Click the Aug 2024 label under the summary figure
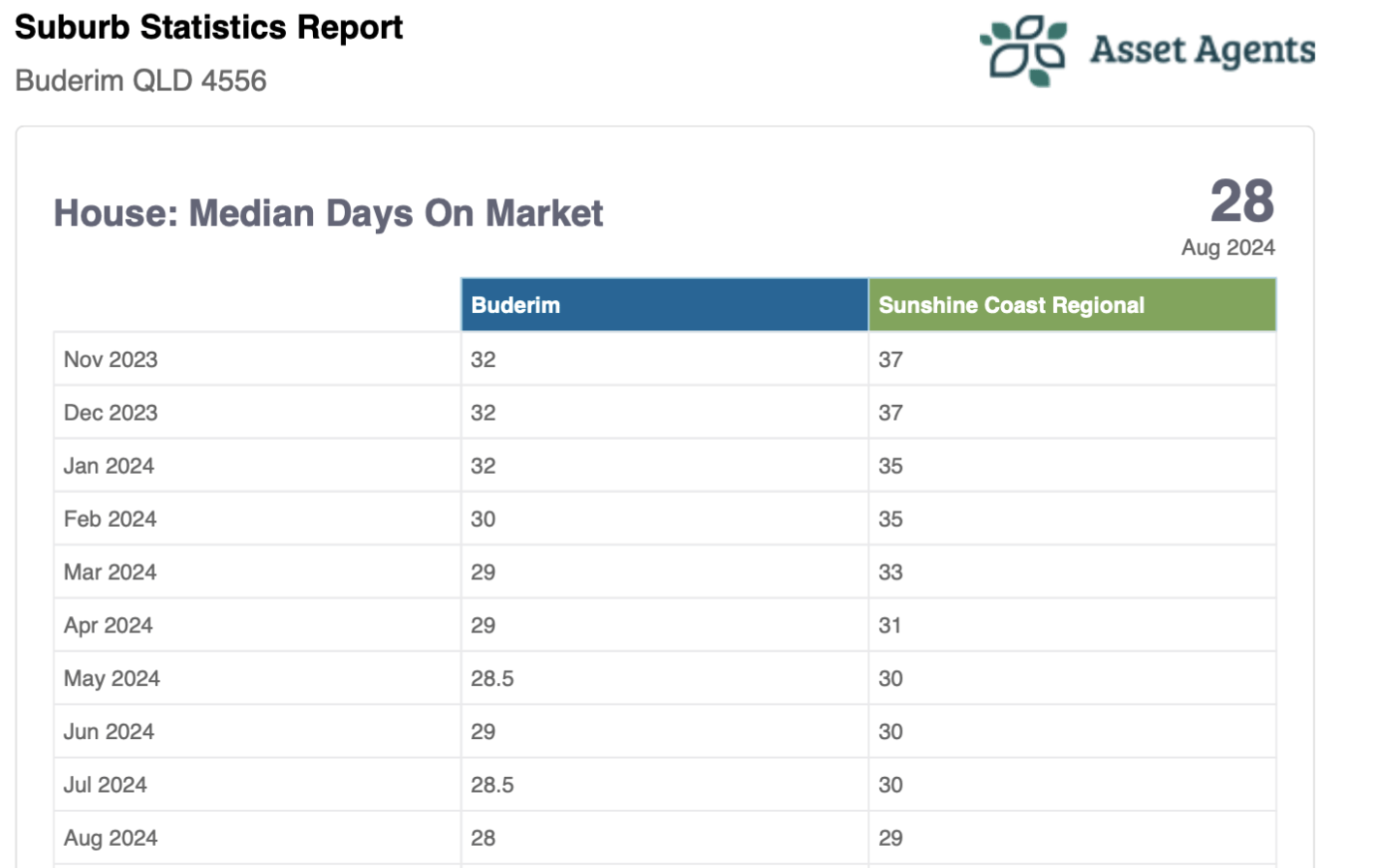The image size is (1378, 868). [1228, 248]
